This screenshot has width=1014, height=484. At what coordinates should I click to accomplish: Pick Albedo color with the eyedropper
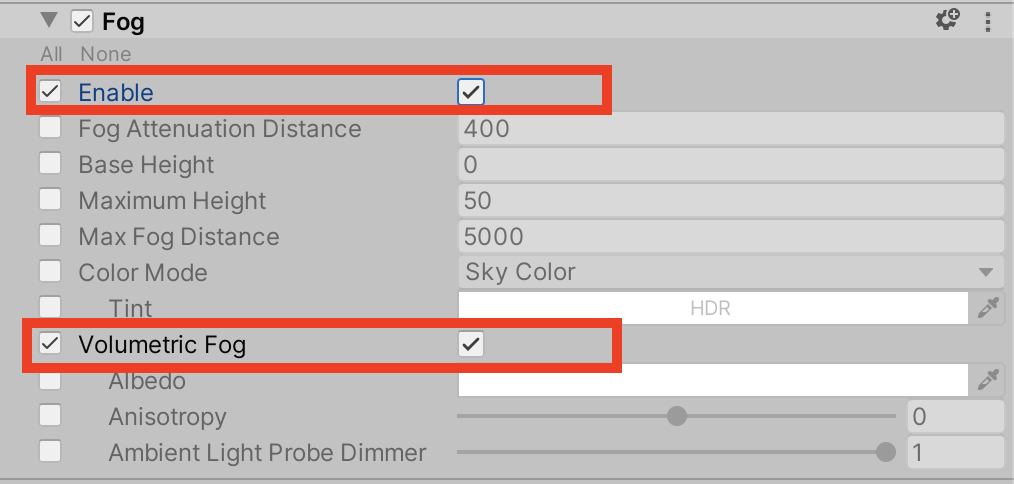tap(988, 380)
